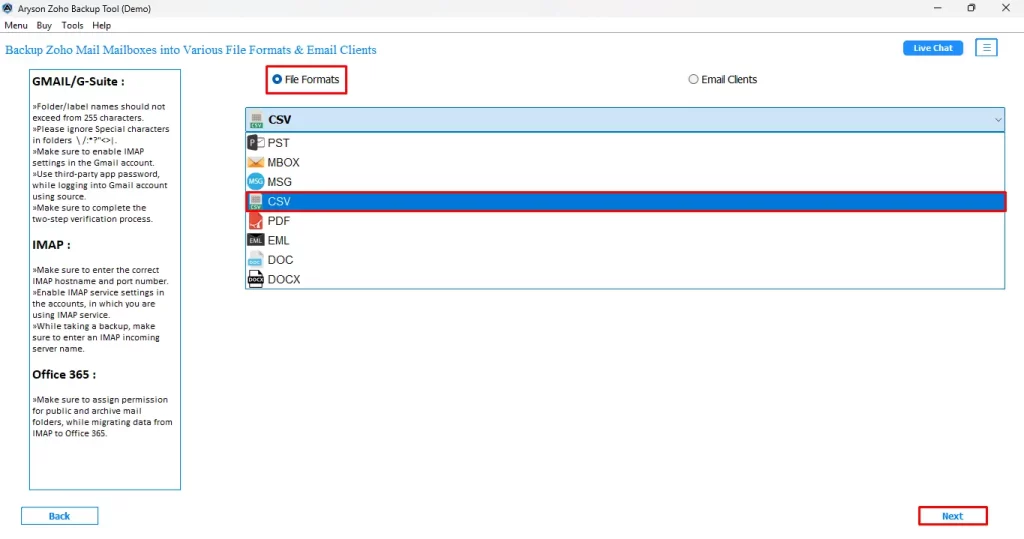
Task: Open the Buy menu
Action: pos(44,25)
